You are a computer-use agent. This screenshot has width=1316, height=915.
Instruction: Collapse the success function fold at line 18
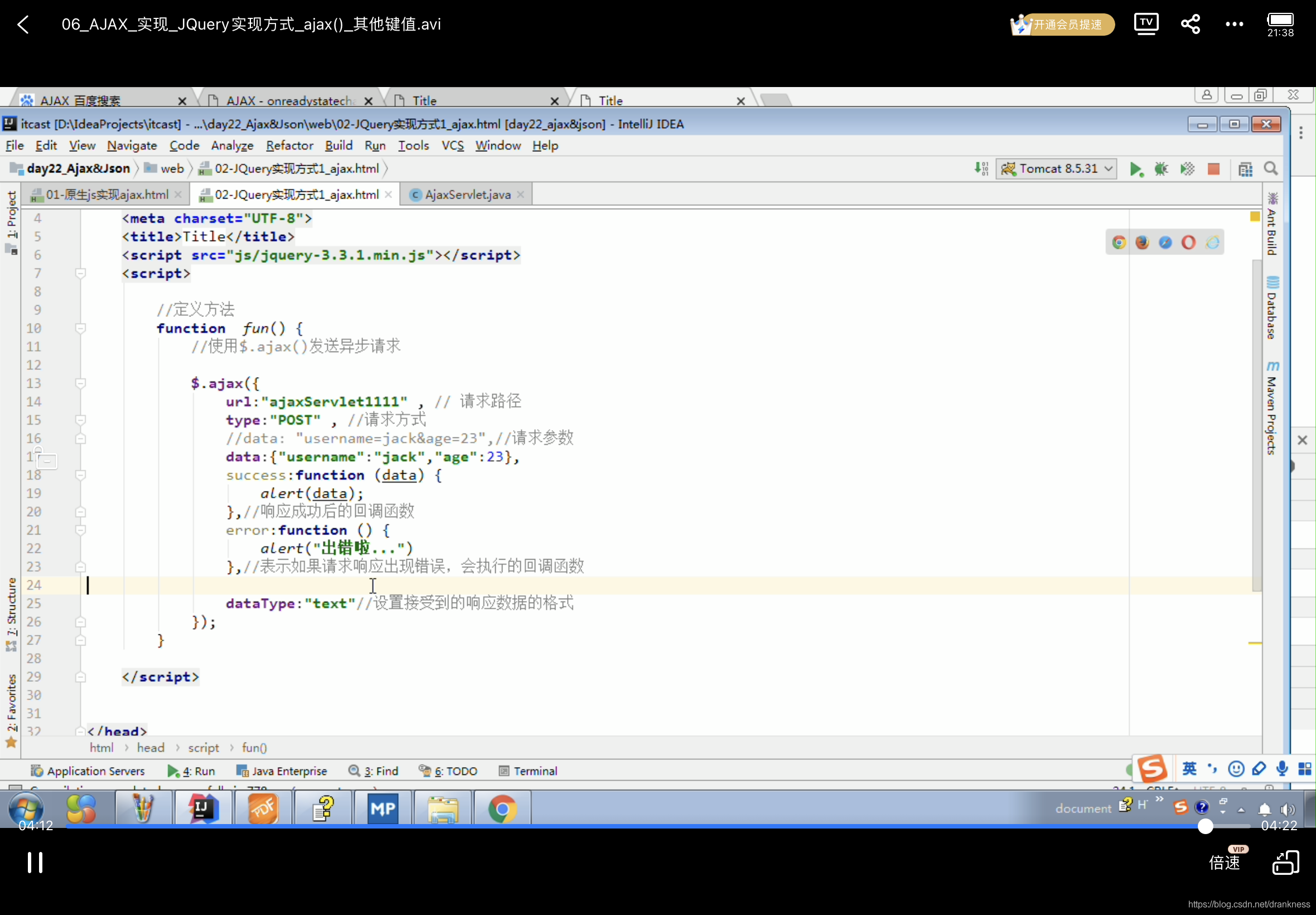click(81, 475)
